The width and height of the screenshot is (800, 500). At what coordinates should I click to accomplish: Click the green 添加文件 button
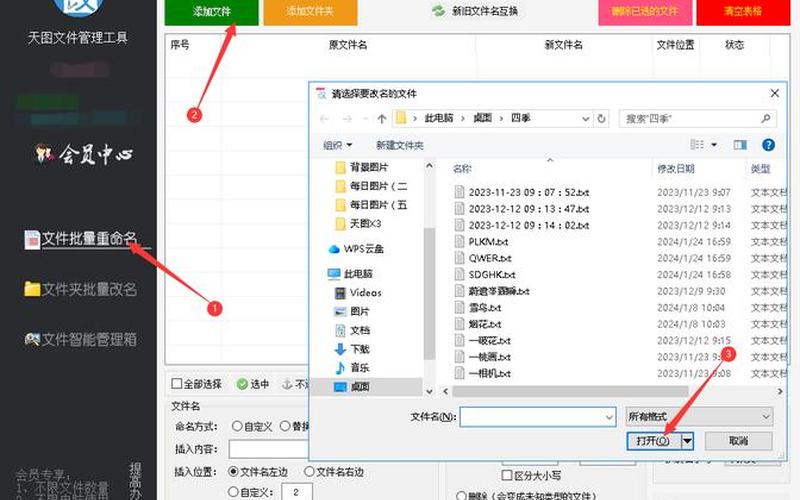[211, 11]
